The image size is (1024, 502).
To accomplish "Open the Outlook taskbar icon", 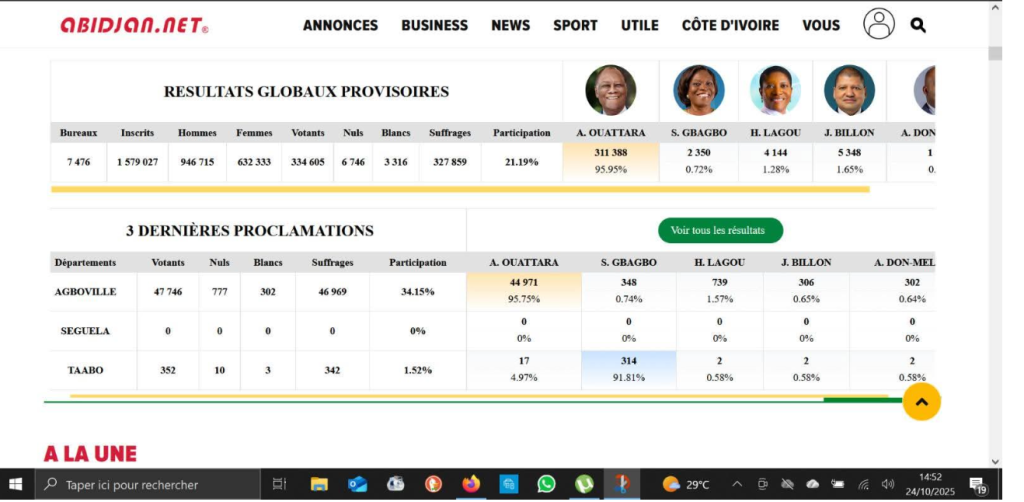I will (x=357, y=484).
